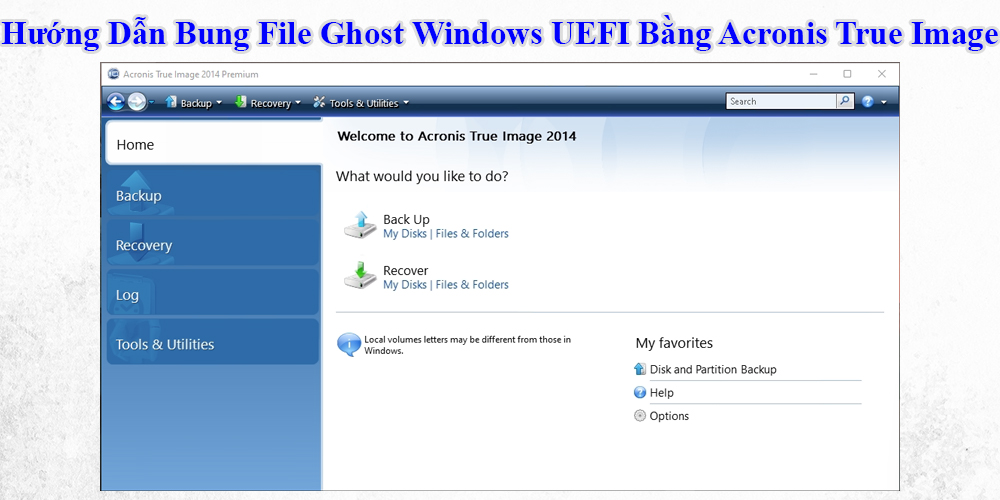Click My Disks link under Back Up
This screenshot has height=500, width=1000.
pos(404,233)
